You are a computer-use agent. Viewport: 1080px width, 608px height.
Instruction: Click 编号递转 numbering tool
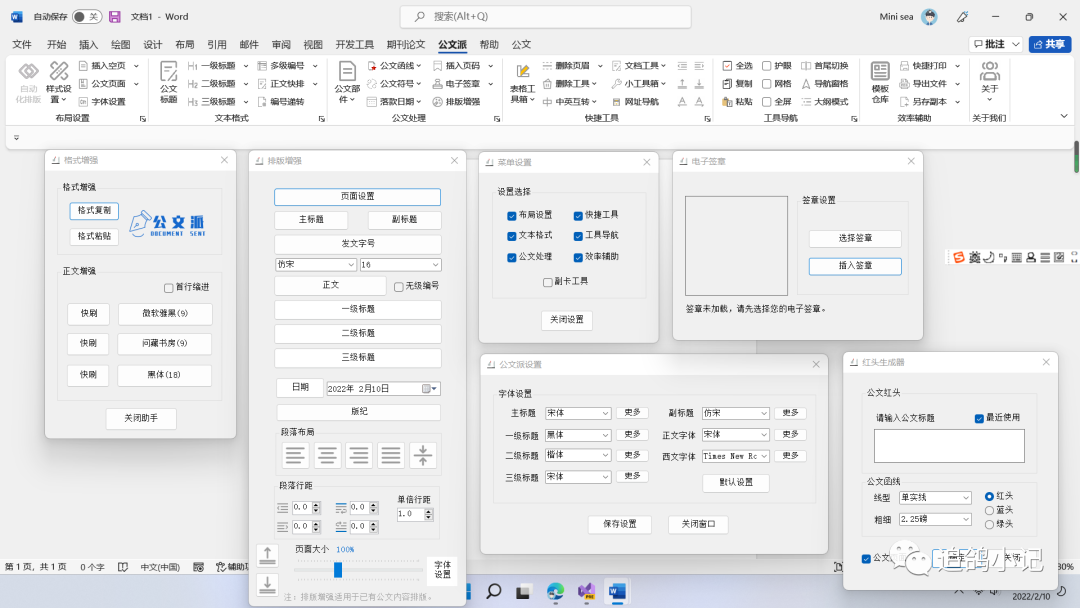point(281,101)
